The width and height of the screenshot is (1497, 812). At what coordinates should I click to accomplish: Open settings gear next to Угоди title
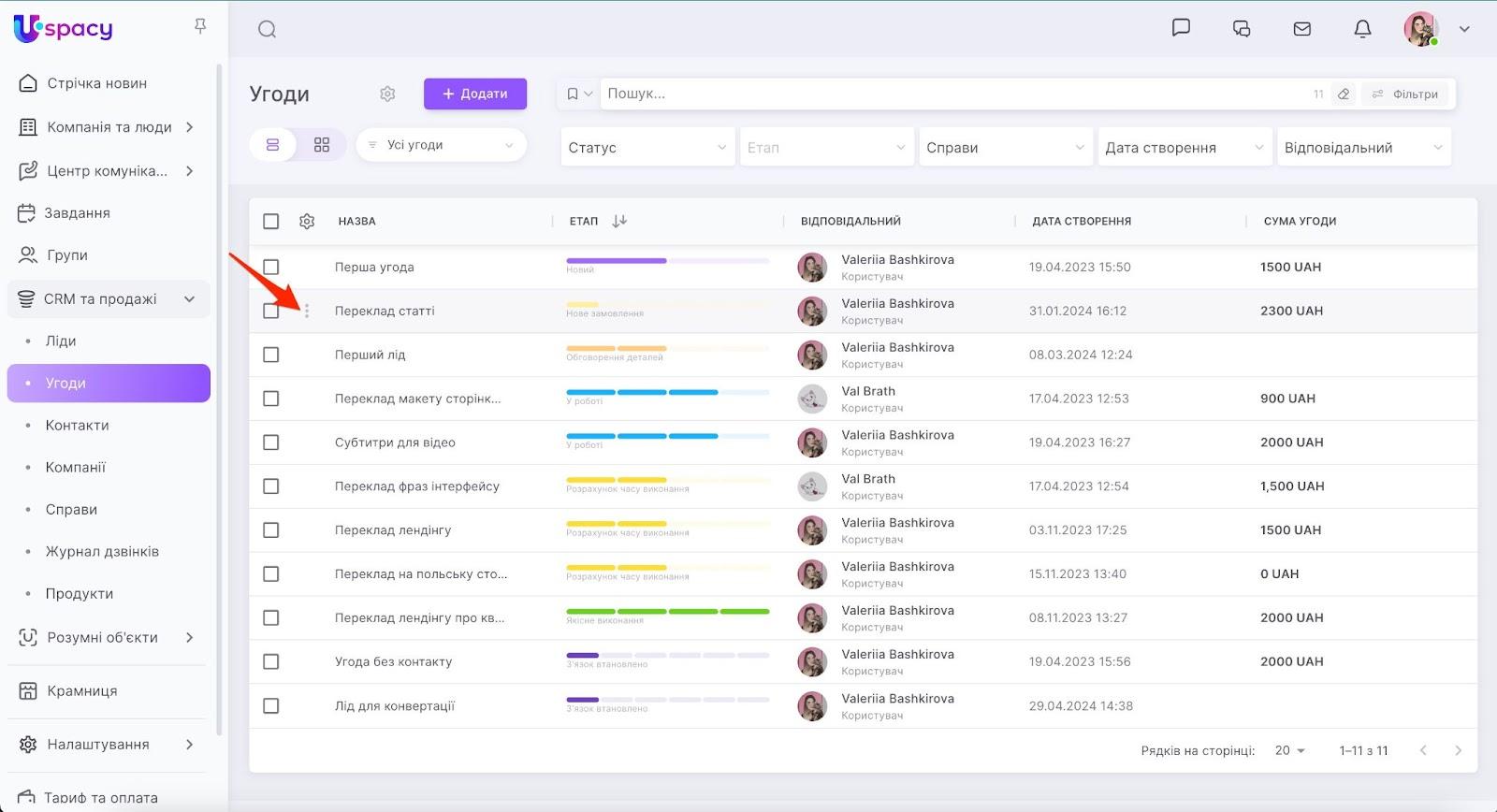[x=387, y=94]
